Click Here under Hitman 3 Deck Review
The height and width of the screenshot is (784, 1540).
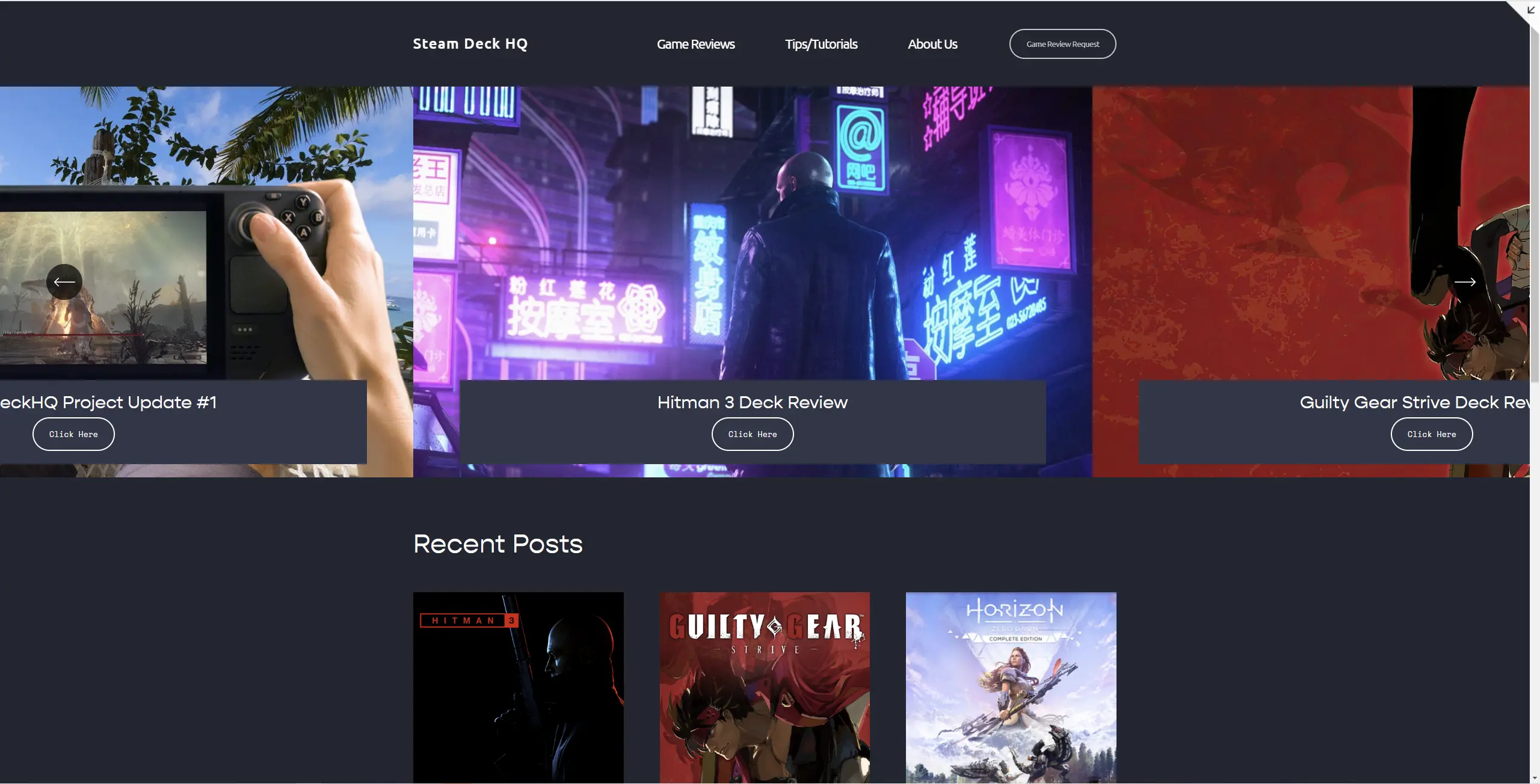[x=753, y=434]
